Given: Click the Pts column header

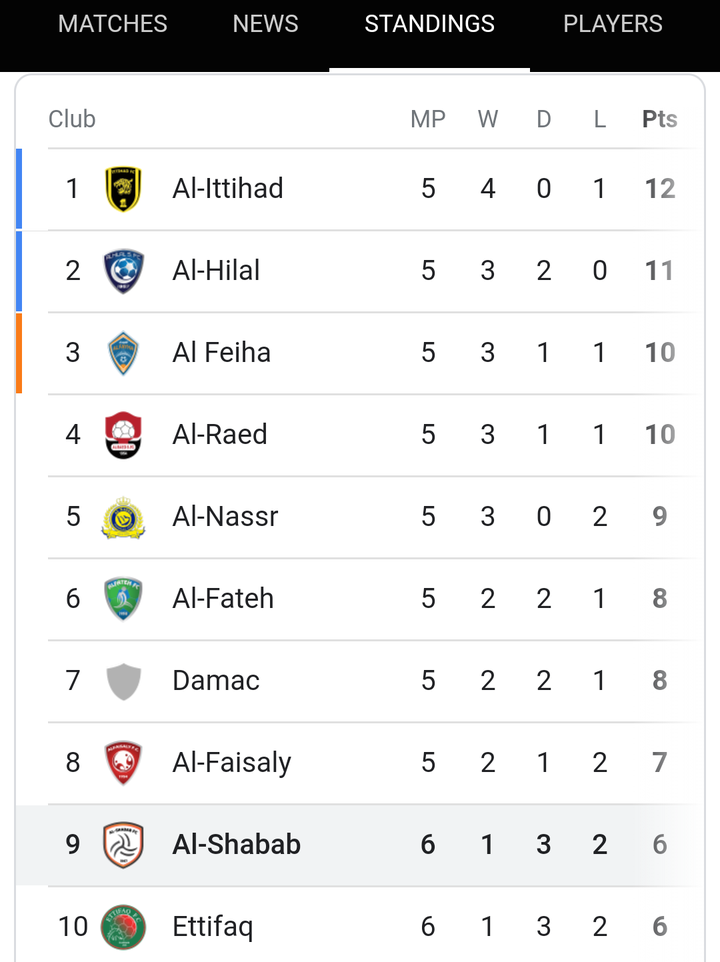Looking at the screenshot, I should pyautogui.click(x=660, y=119).
